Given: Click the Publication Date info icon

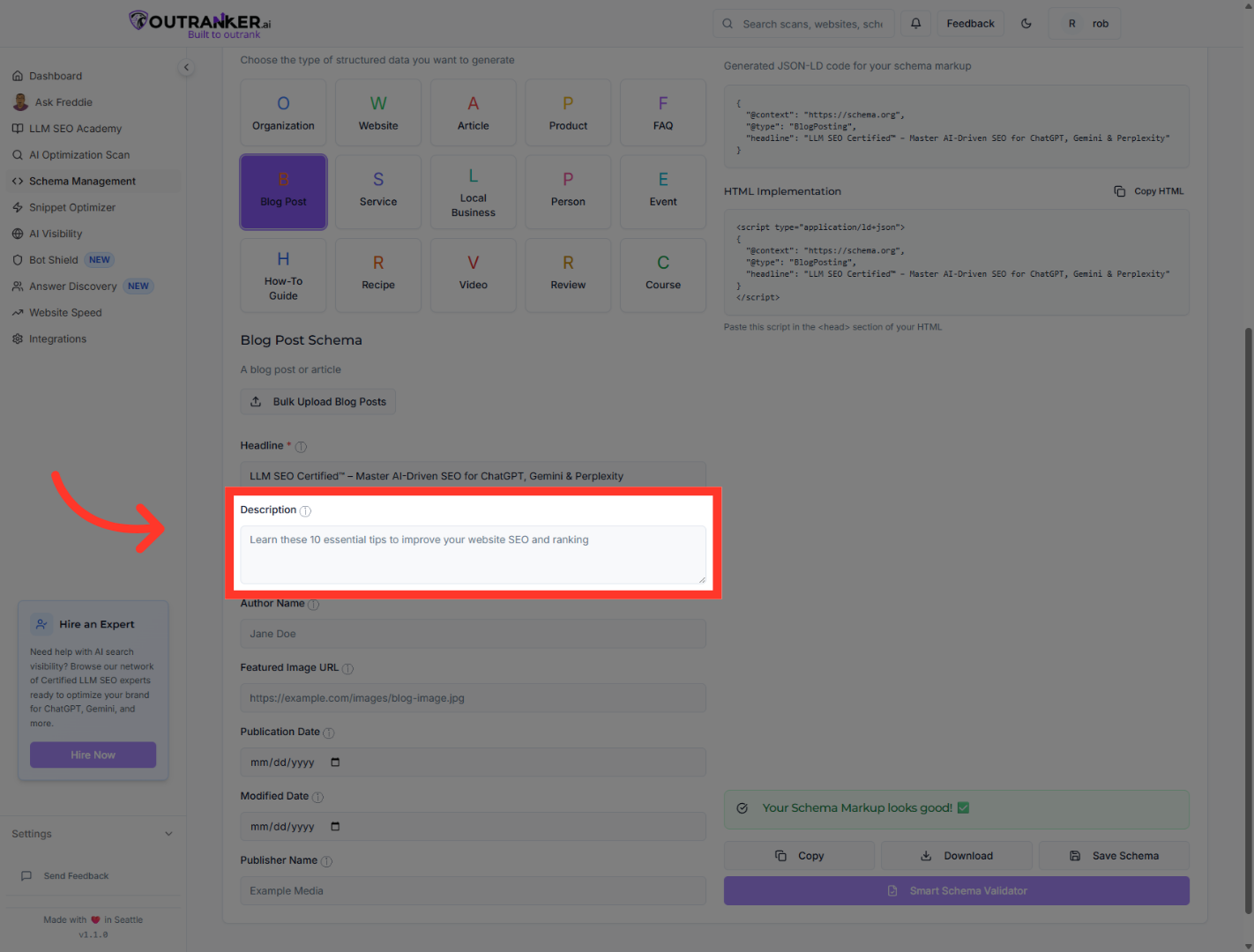Looking at the screenshot, I should [329, 733].
